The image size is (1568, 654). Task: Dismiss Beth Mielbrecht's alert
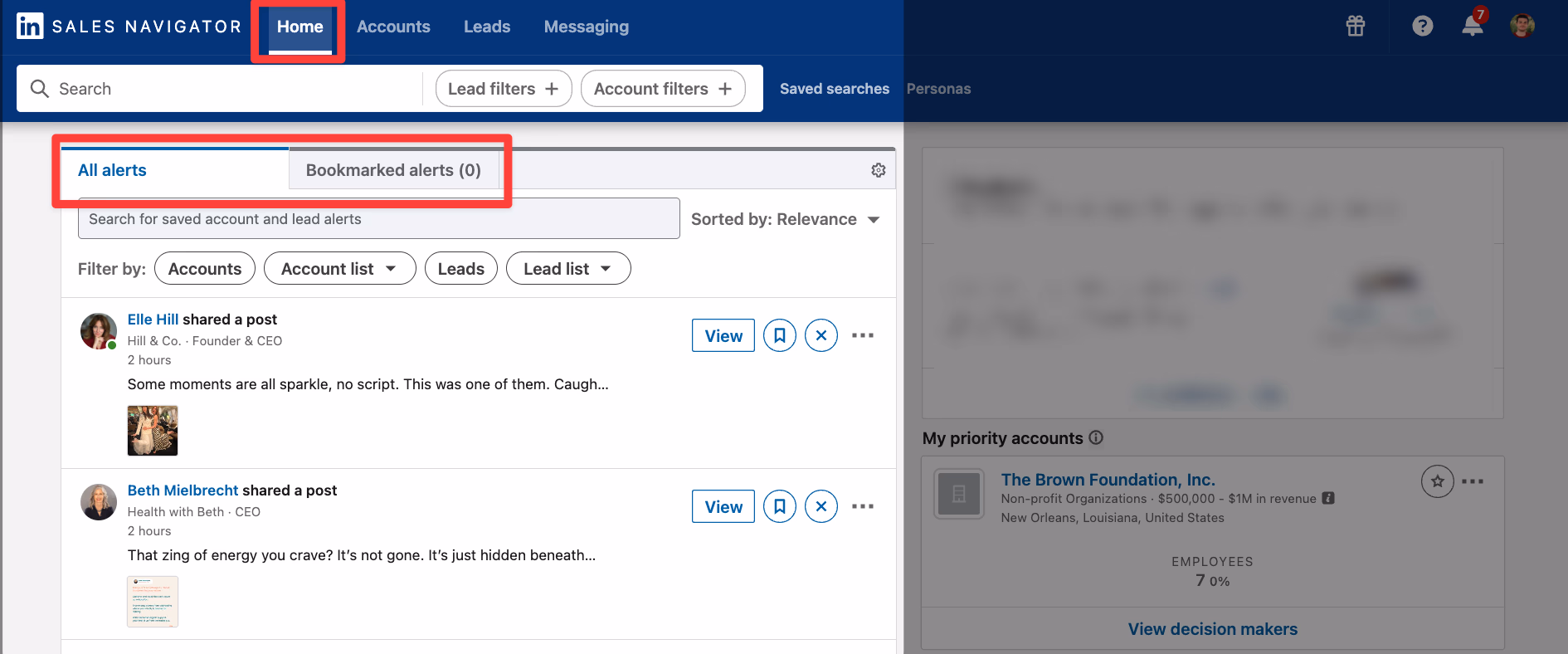(x=821, y=506)
